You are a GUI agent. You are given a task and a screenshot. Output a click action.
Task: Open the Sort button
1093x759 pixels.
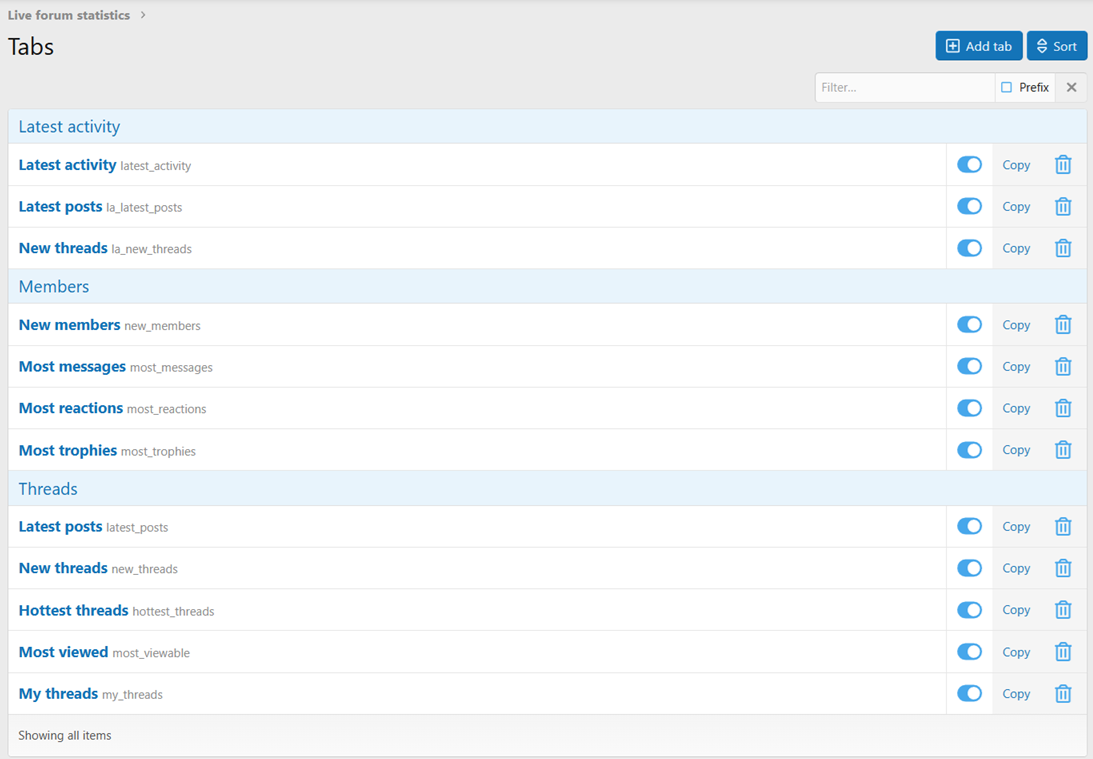(x=1056, y=46)
